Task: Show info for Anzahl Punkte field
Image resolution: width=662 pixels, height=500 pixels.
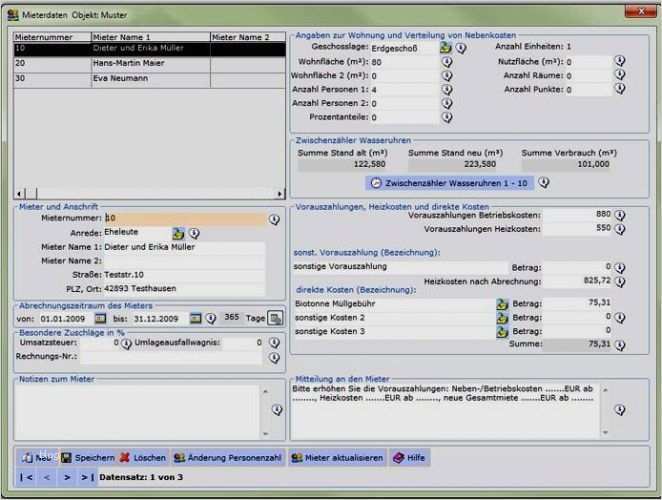Action: (x=620, y=89)
